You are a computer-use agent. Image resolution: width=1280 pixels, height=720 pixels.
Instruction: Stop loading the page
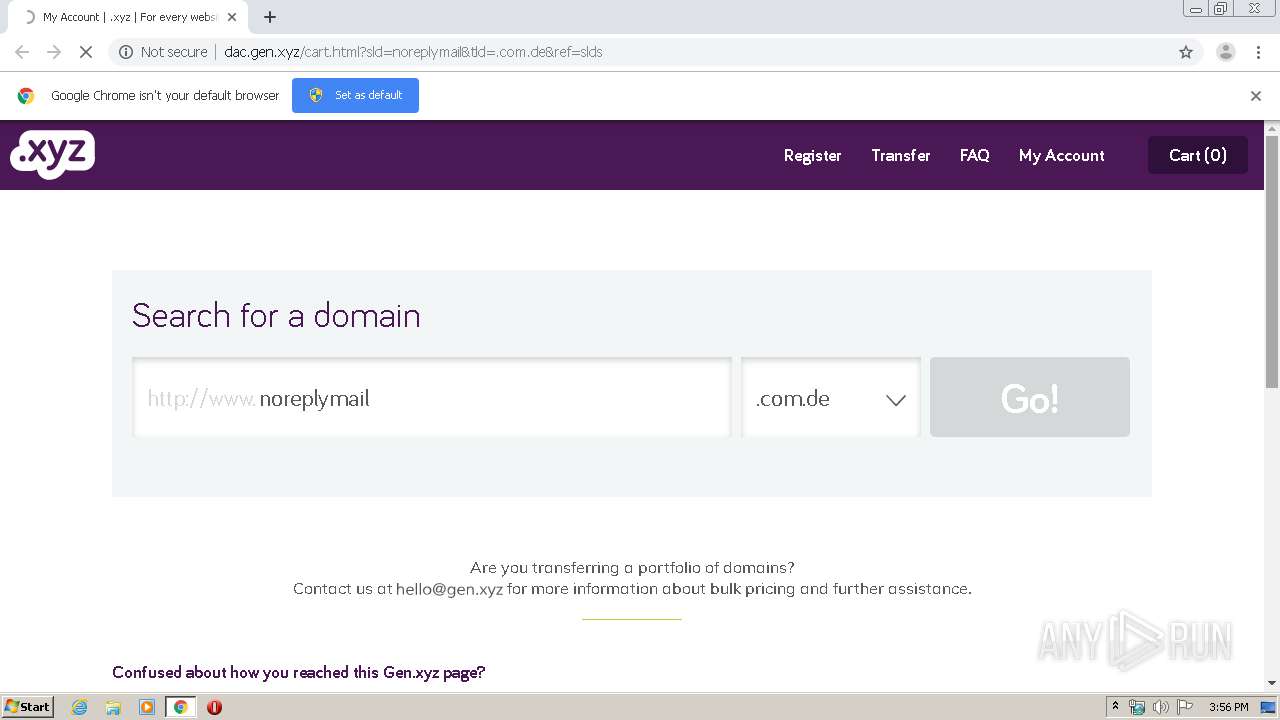(85, 52)
